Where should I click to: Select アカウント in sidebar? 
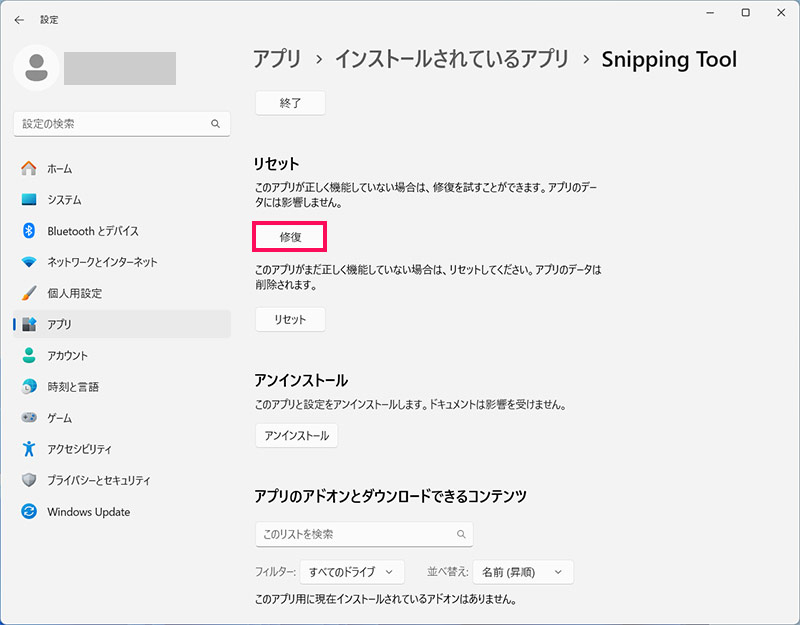122,356
